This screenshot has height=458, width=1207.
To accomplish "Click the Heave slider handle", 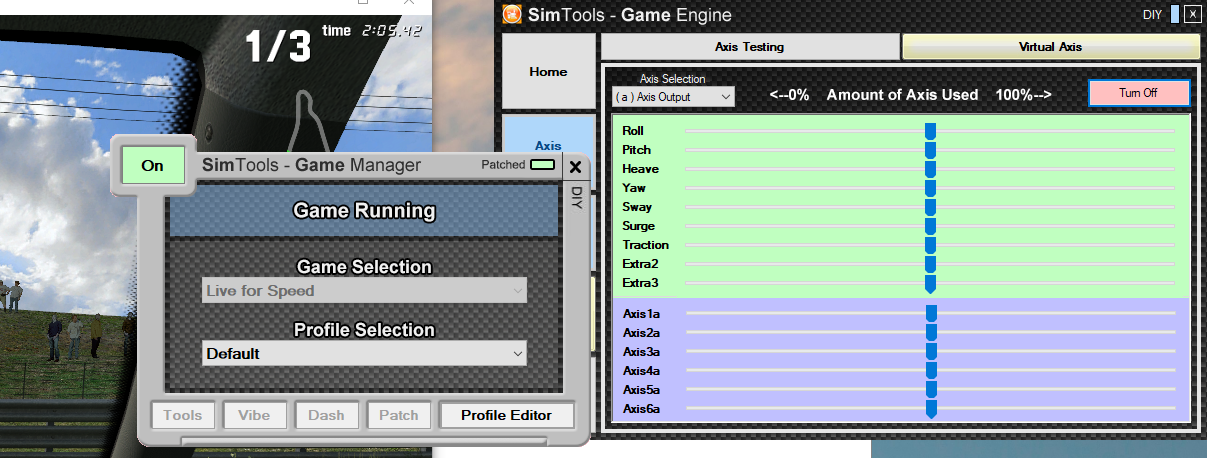I will point(931,169).
